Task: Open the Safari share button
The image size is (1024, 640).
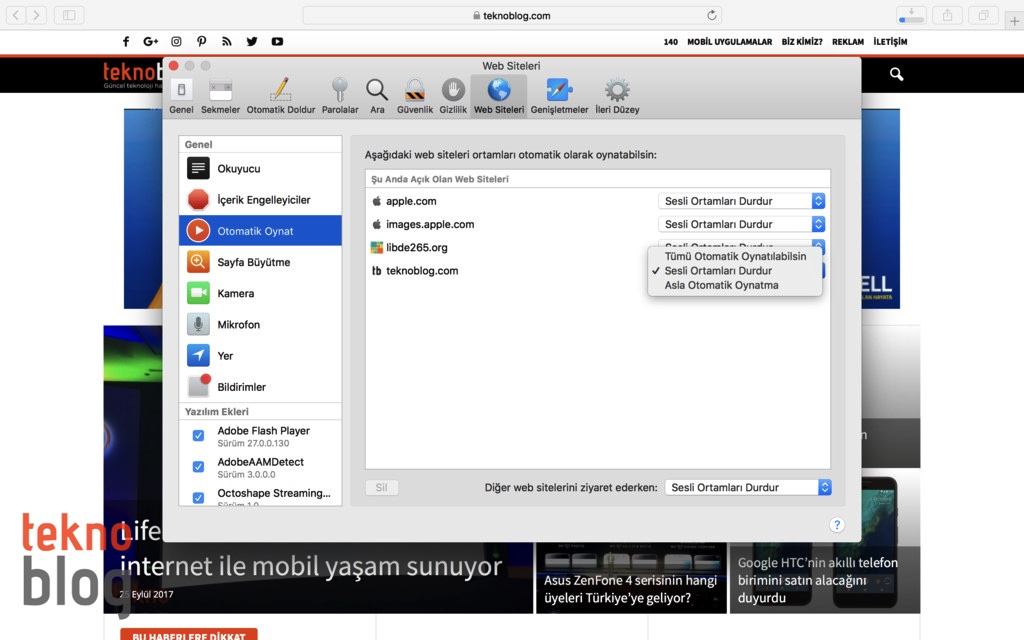Action: coord(948,14)
